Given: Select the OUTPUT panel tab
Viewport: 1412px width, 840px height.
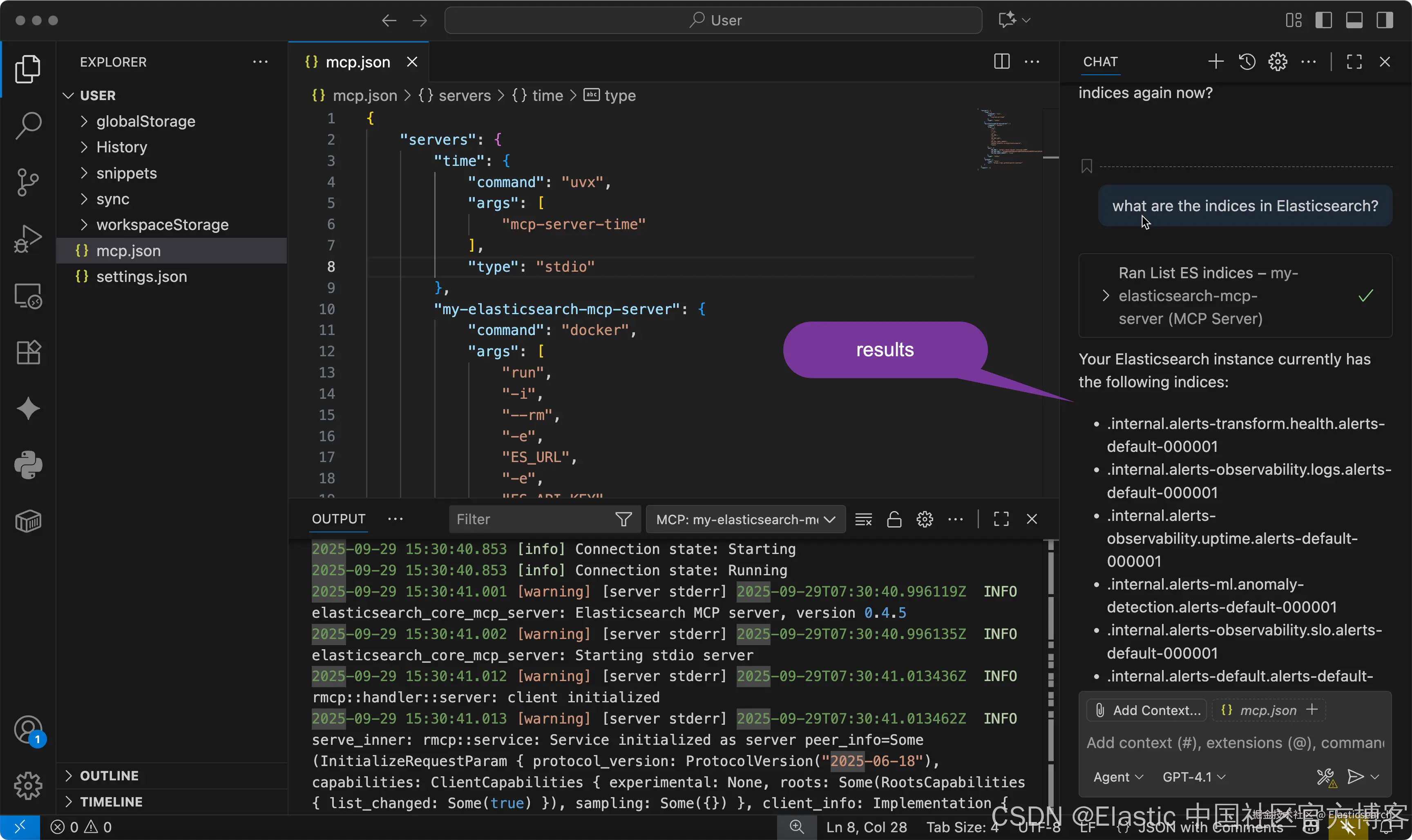Looking at the screenshot, I should (x=338, y=519).
